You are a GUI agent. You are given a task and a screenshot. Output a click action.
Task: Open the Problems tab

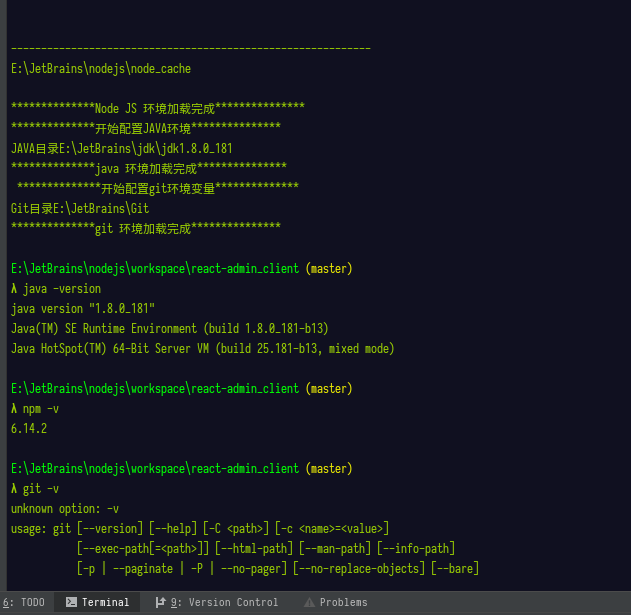pyautogui.click(x=336, y=602)
